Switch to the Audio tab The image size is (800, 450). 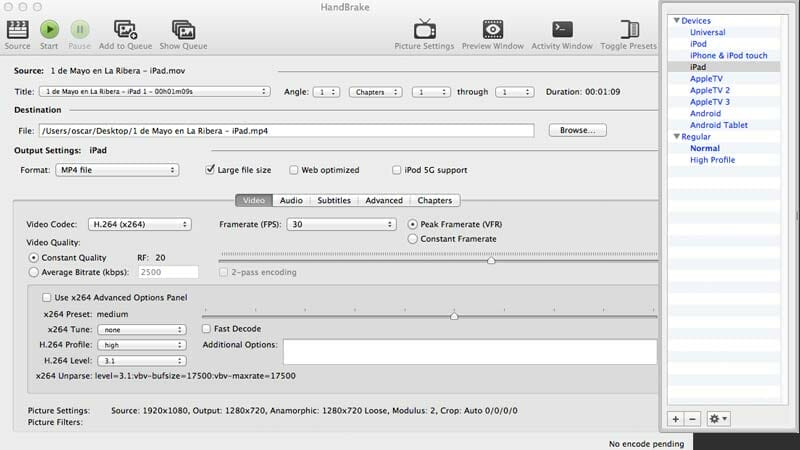(x=291, y=200)
